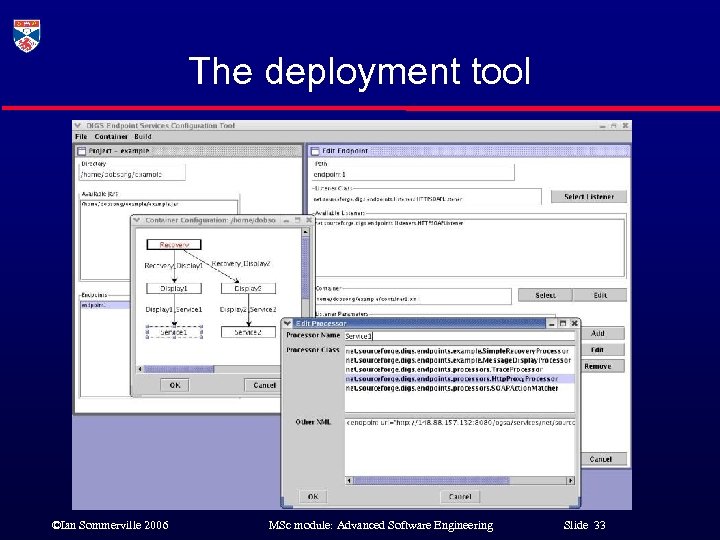Click Cancel in Container Configuration window

tap(264, 385)
